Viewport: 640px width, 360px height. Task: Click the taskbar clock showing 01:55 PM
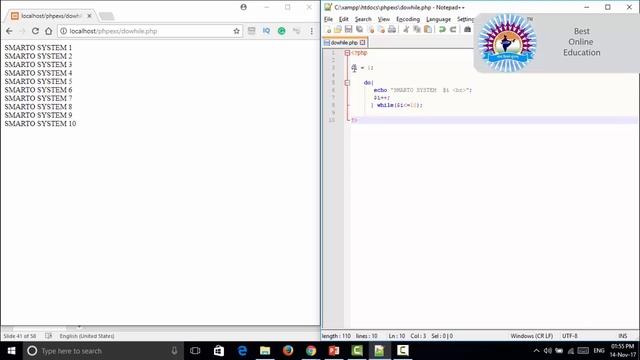(x=622, y=351)
